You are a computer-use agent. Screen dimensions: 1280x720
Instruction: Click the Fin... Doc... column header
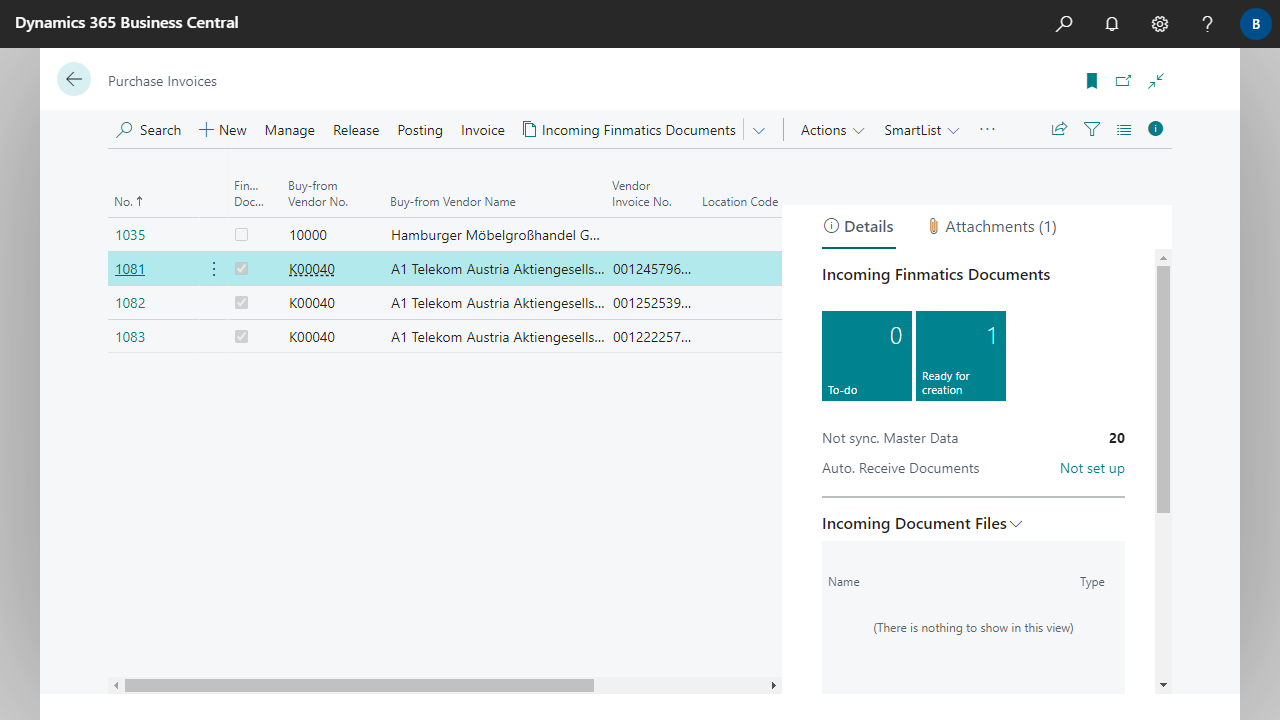(x=249, y=194)
